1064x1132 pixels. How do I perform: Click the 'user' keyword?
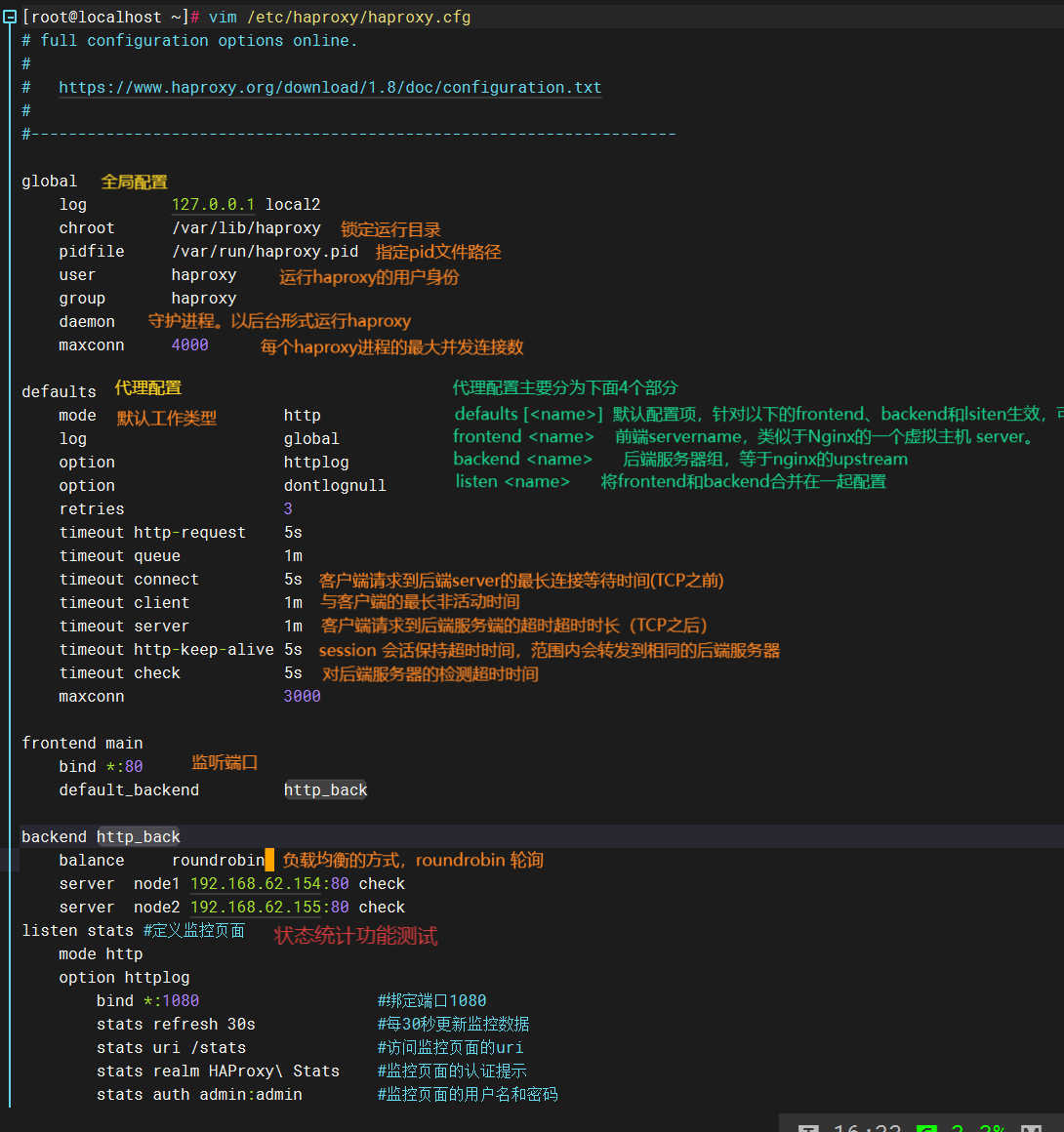(x=77, y=275)
